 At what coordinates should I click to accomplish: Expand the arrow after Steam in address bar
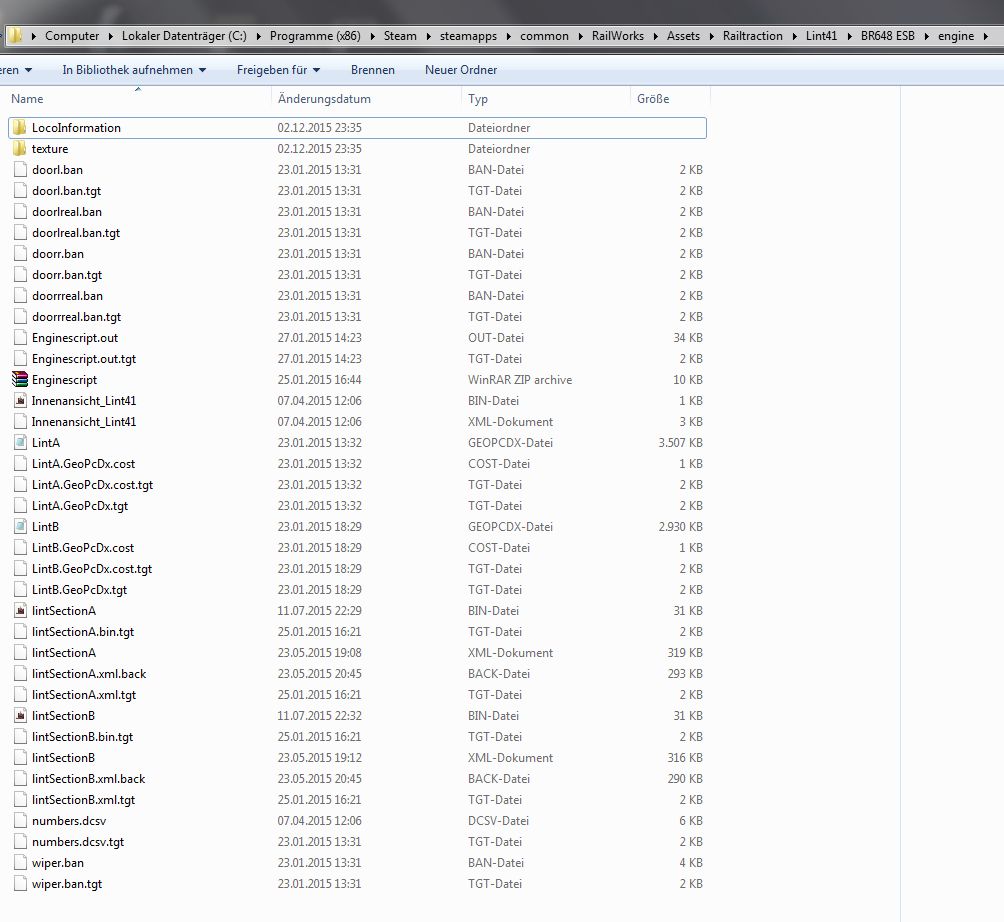(x=428, y=36)
